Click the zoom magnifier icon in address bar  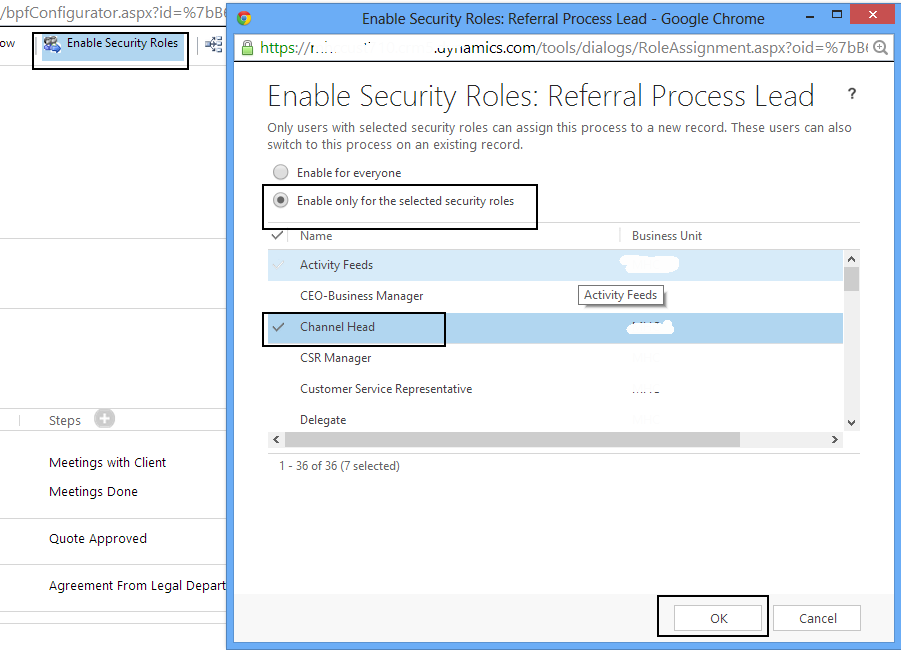pos(880,48)
